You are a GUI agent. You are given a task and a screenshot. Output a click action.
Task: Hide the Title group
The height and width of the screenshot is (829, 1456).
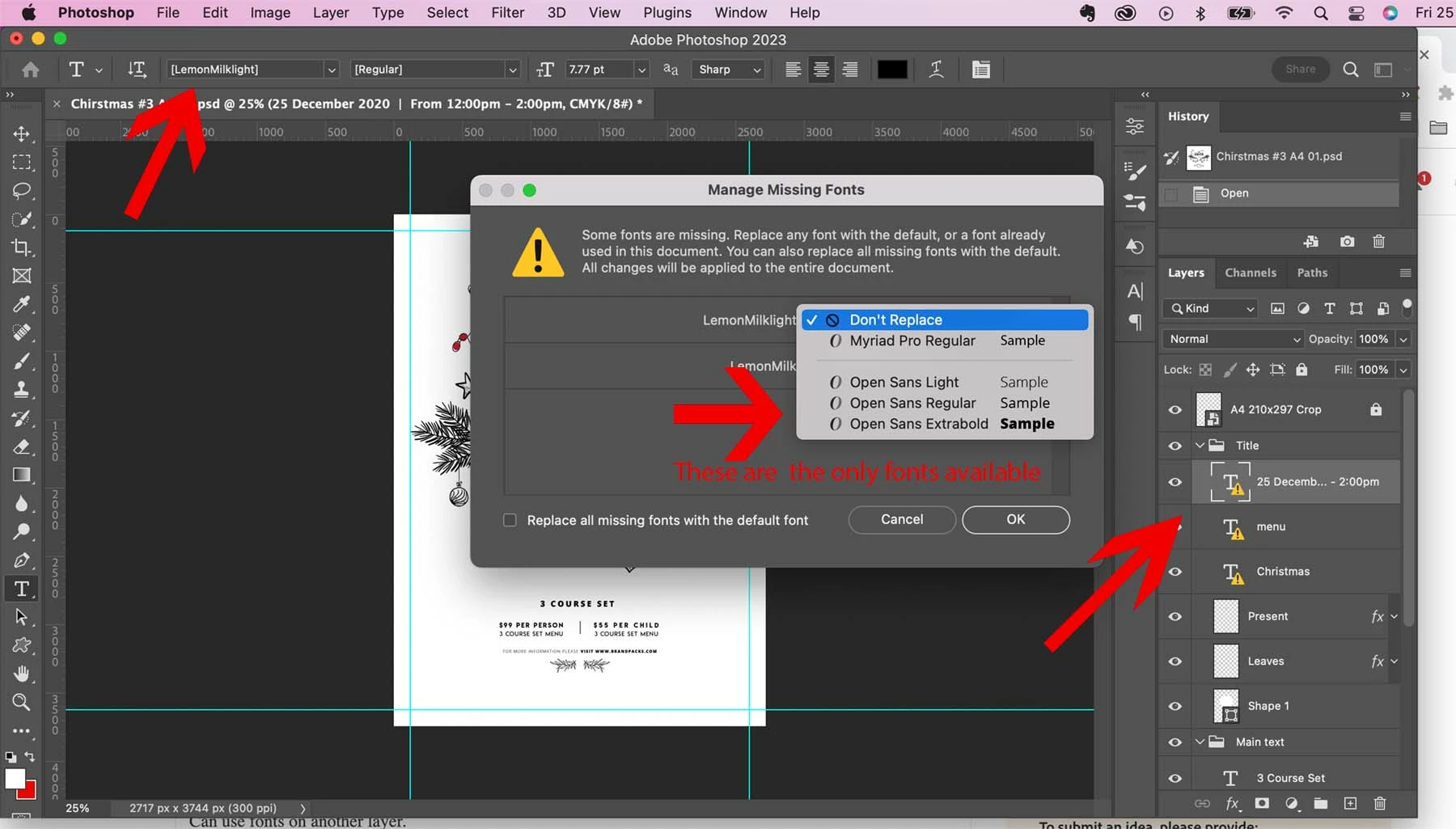coord(1175,446)
